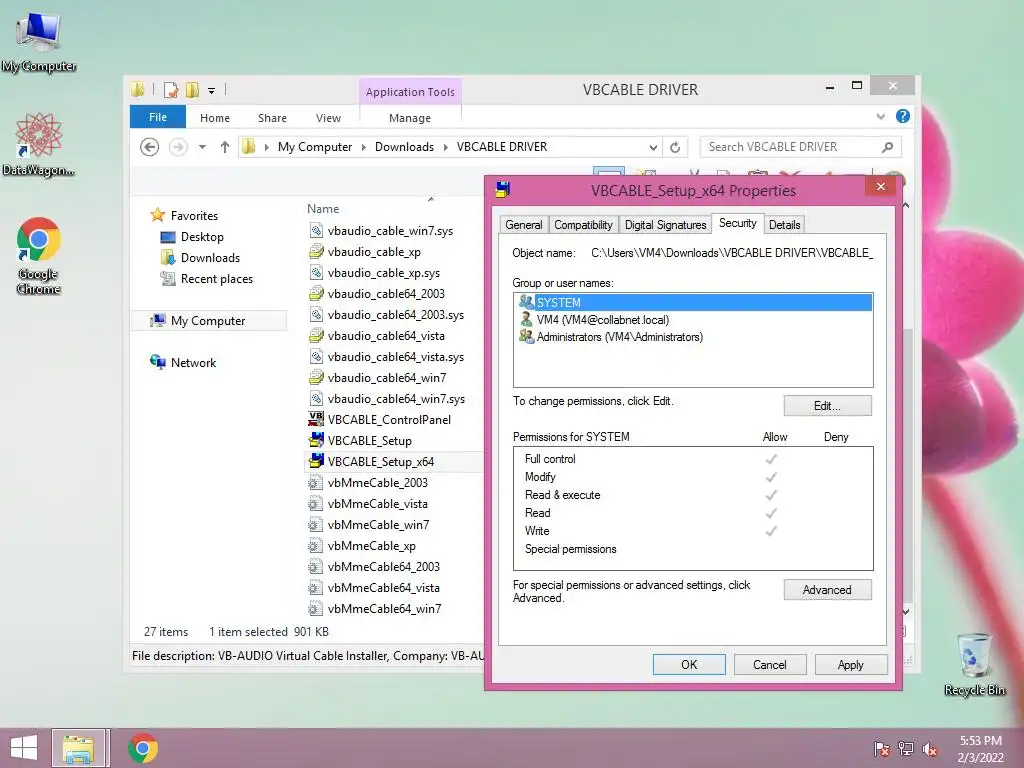Select the vbMmeCable64_win7 file

point(374,609)
